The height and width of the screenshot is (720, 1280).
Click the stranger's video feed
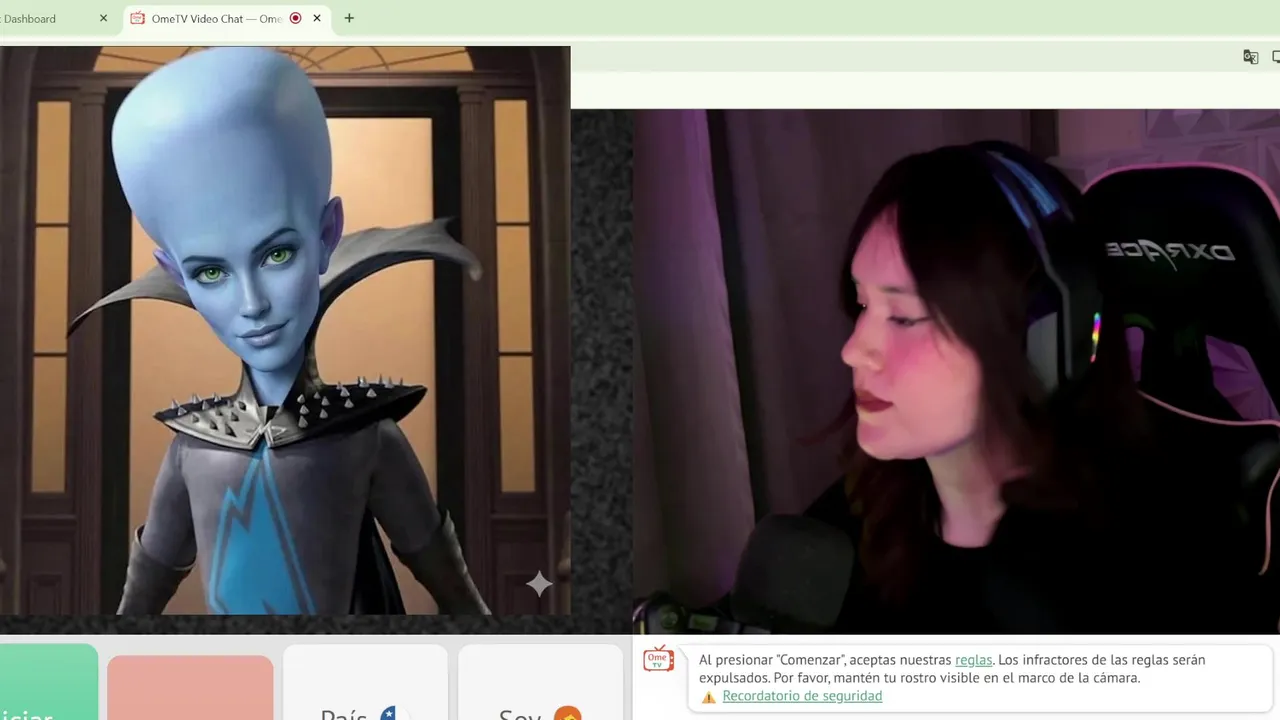285,330
